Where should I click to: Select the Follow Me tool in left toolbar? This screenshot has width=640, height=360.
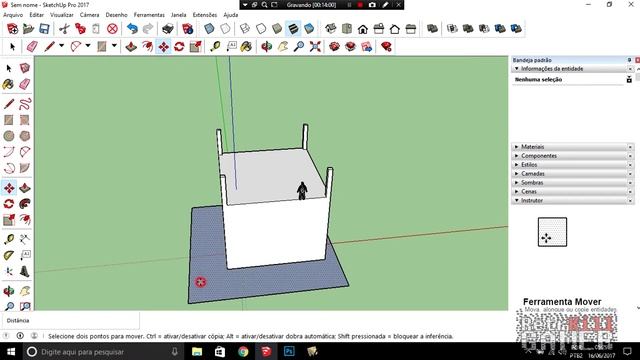[x=24, y=204]
